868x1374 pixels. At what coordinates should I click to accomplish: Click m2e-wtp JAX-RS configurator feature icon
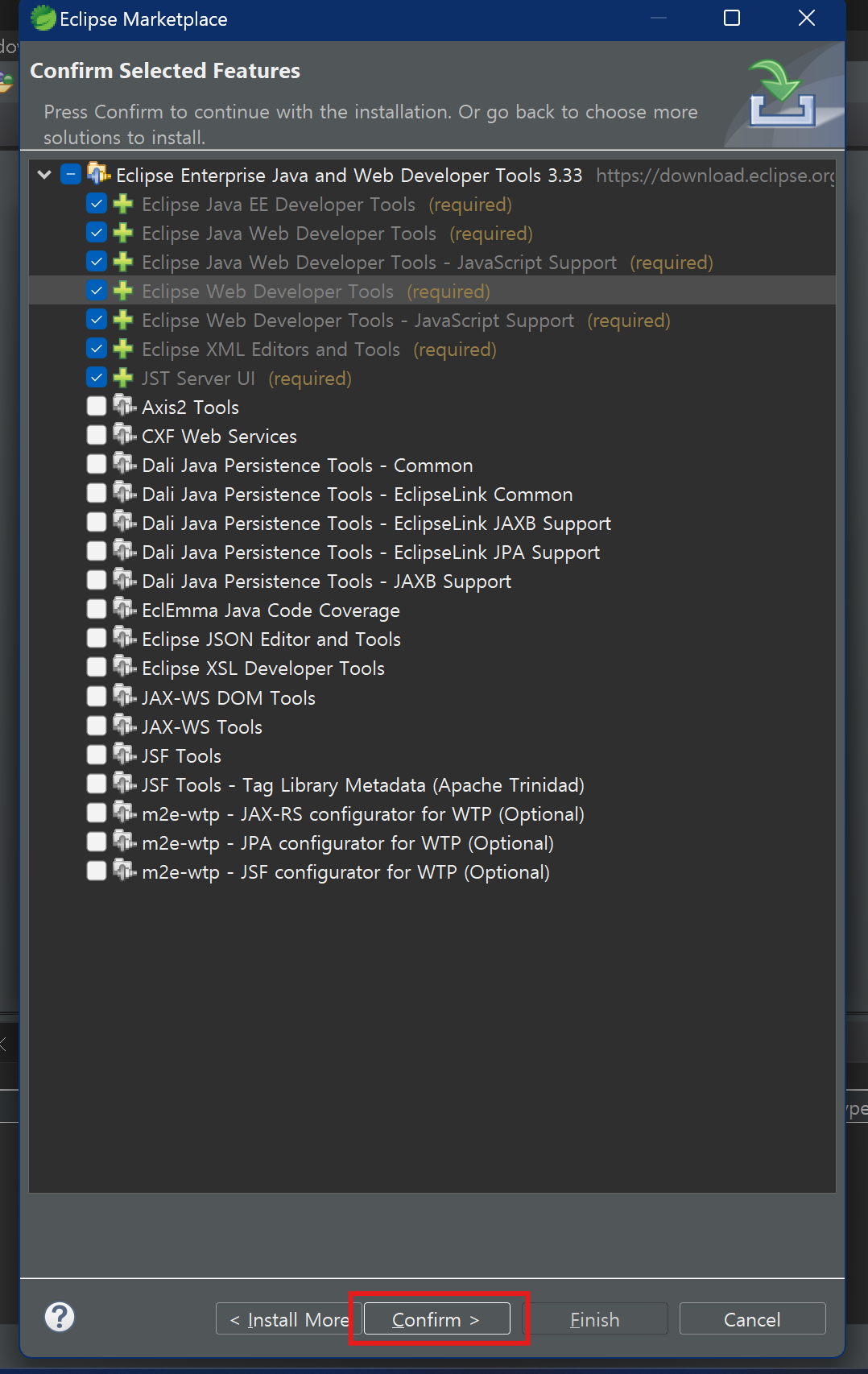point(124,812)
